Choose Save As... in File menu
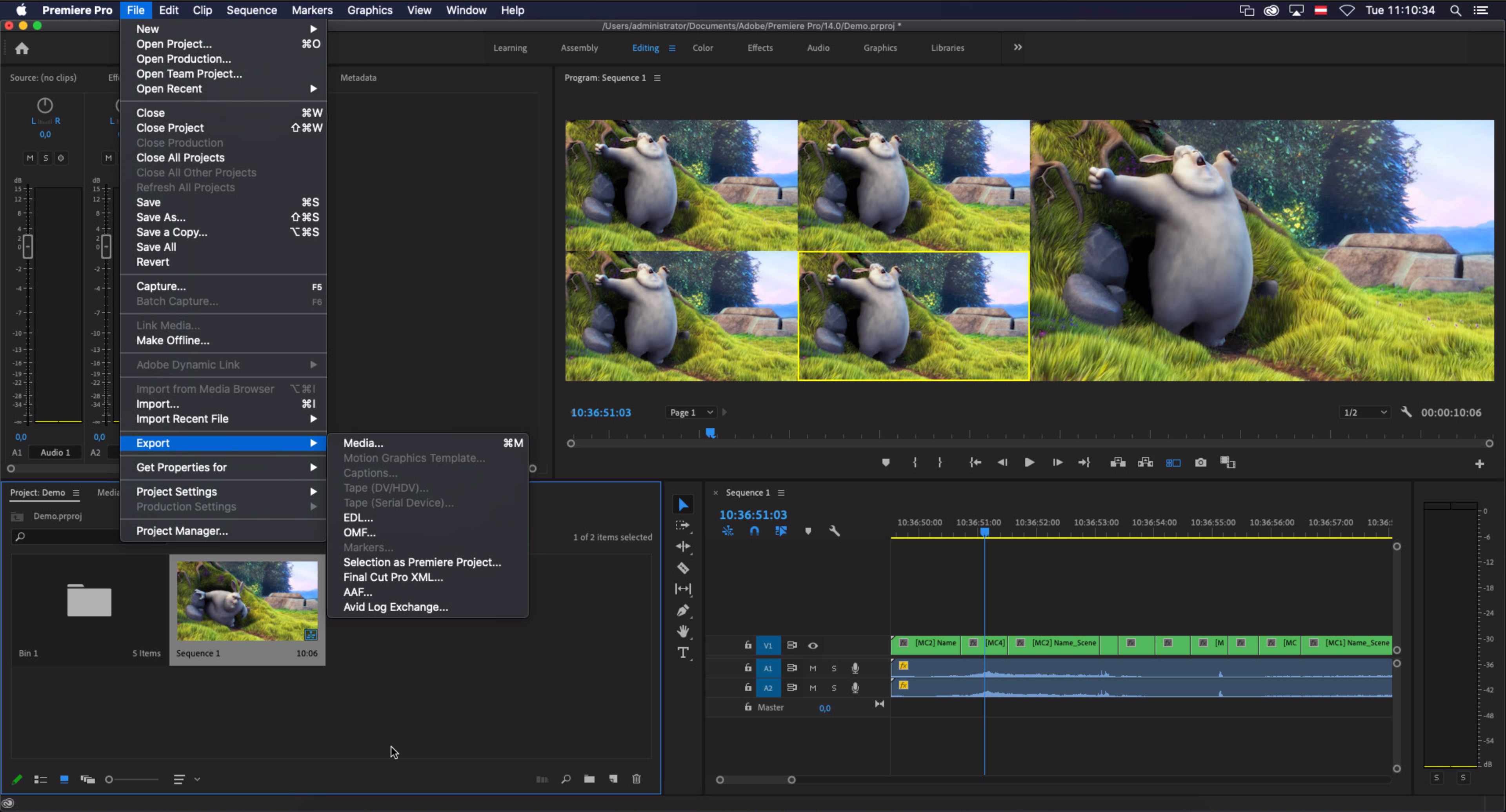This screenshot has width=1506, height=812. tap(223, 217)
